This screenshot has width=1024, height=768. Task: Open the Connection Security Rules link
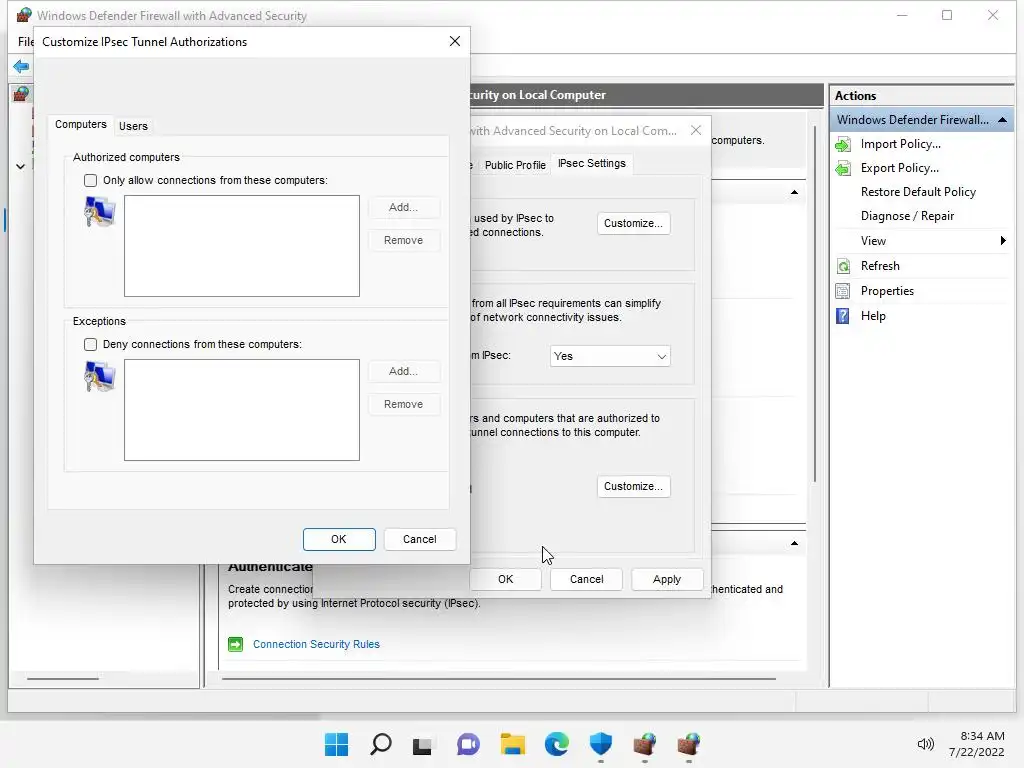pos(316,645)
